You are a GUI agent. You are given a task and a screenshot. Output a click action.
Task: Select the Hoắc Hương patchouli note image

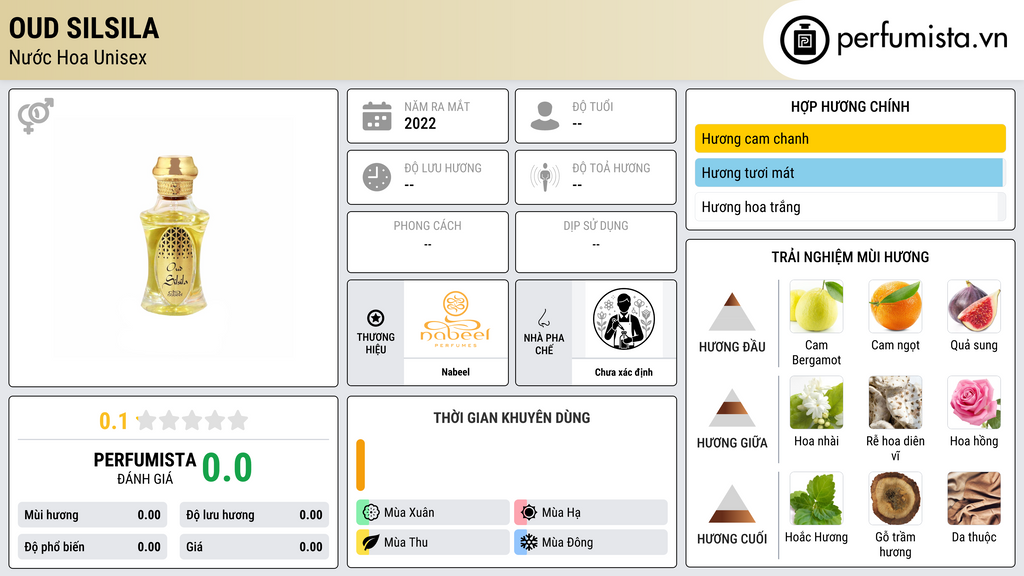(816, 498)
